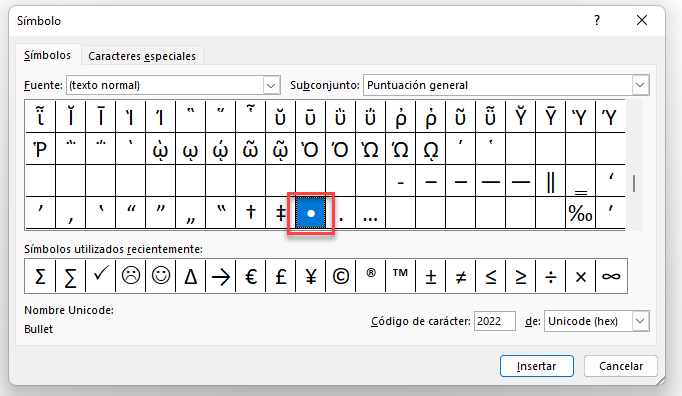Select the copyright © symbol
Viewport: 682px width, 396px height.
(341, 276)
